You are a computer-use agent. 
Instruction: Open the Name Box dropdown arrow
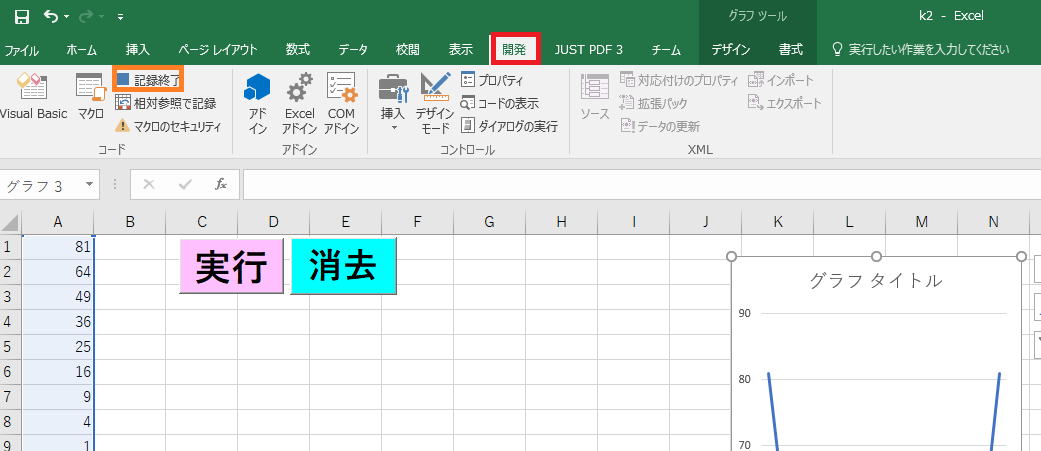(x=89, y=185)
